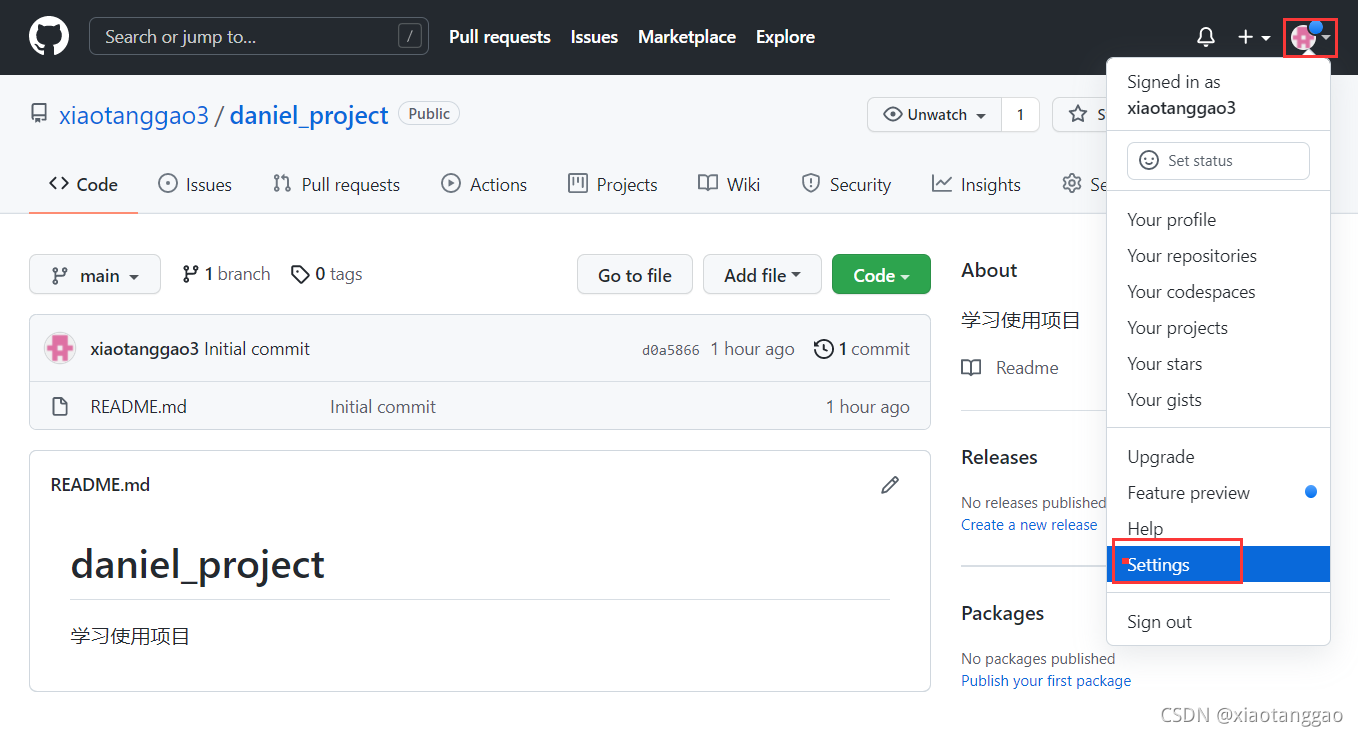Switch to the Actions tab
This screenshot has width=1358, height=736.
pos(484,184)
